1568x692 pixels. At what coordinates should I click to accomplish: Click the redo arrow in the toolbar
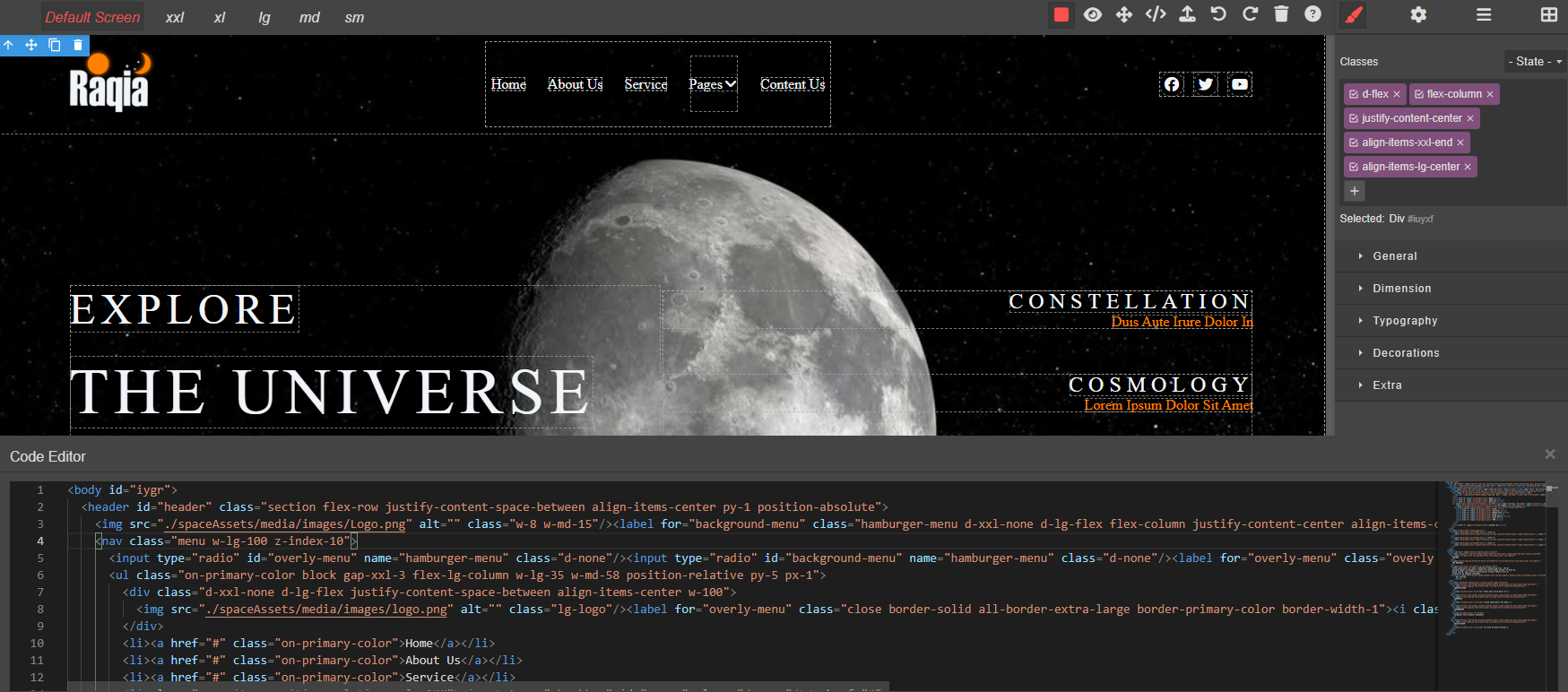(1250, 14)
